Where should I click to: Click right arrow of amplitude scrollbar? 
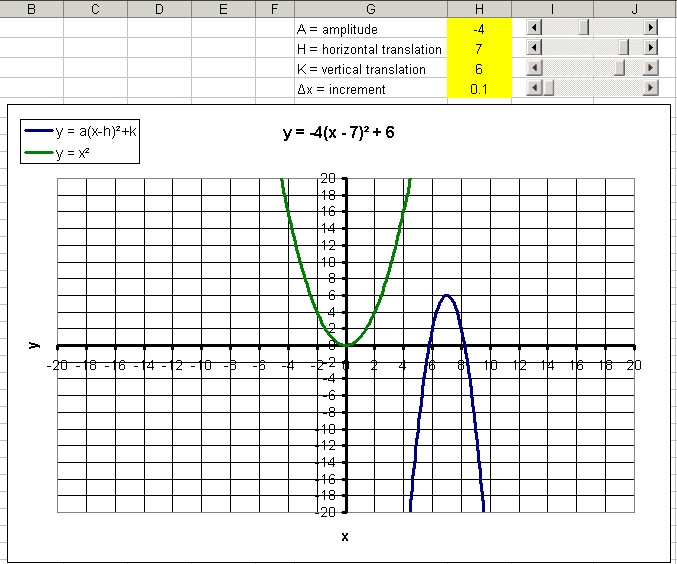[651, 29]
